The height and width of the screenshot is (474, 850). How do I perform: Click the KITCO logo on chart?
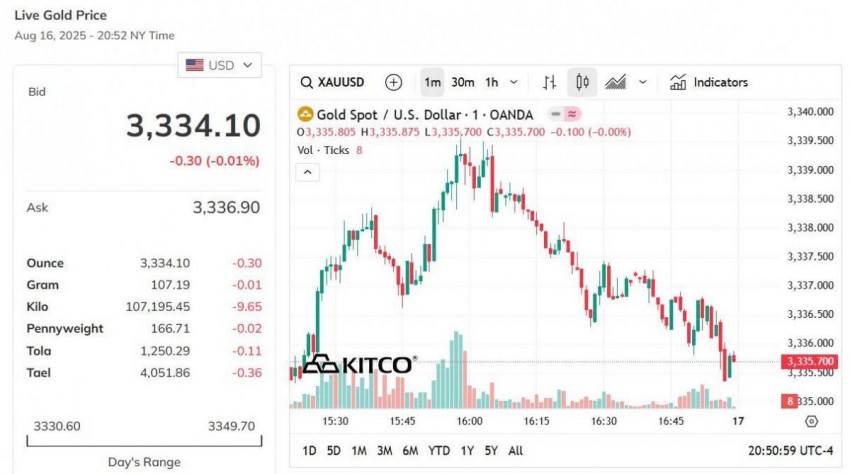(357, 365)
